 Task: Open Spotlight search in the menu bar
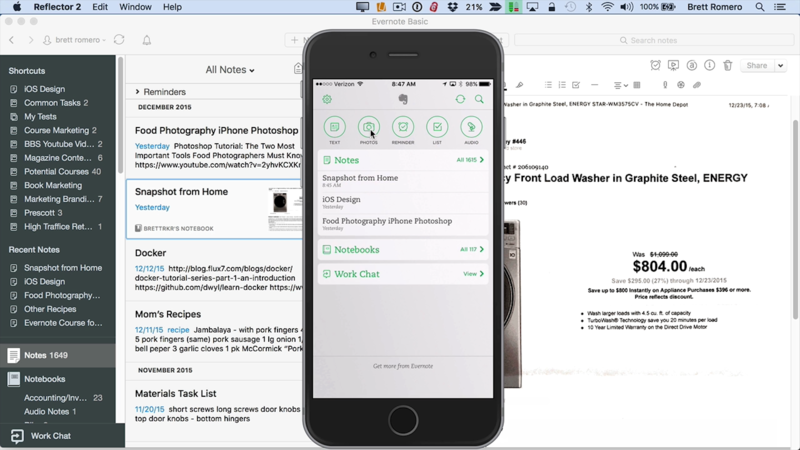[x=760, y=7]
